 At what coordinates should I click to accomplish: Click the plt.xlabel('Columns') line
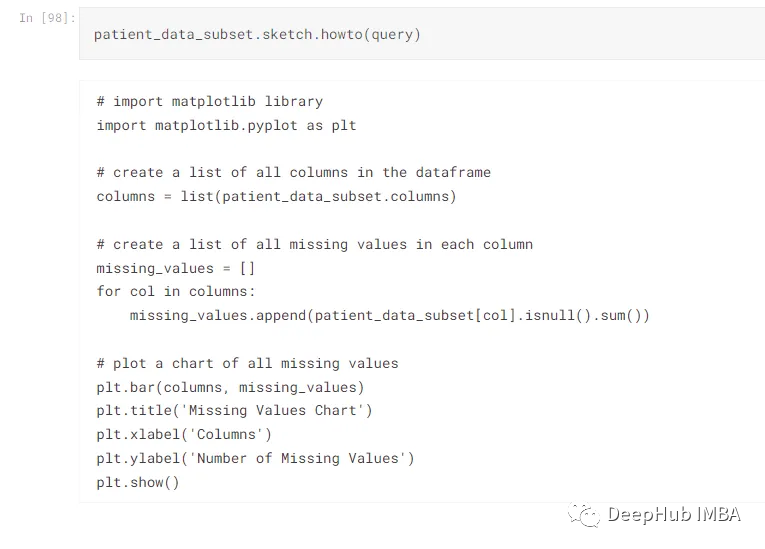(x=184, y=434)
